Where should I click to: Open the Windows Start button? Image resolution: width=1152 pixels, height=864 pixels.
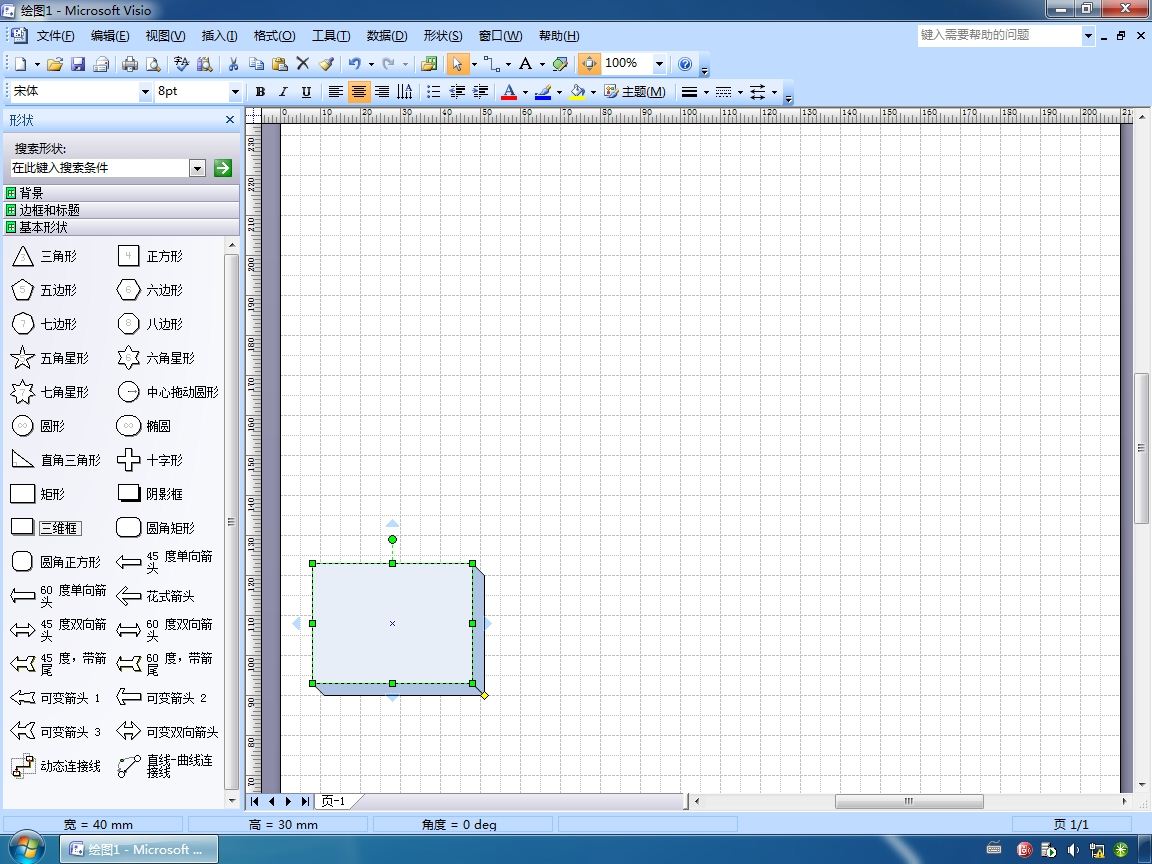pyautogui.click(x=27, y=848)
